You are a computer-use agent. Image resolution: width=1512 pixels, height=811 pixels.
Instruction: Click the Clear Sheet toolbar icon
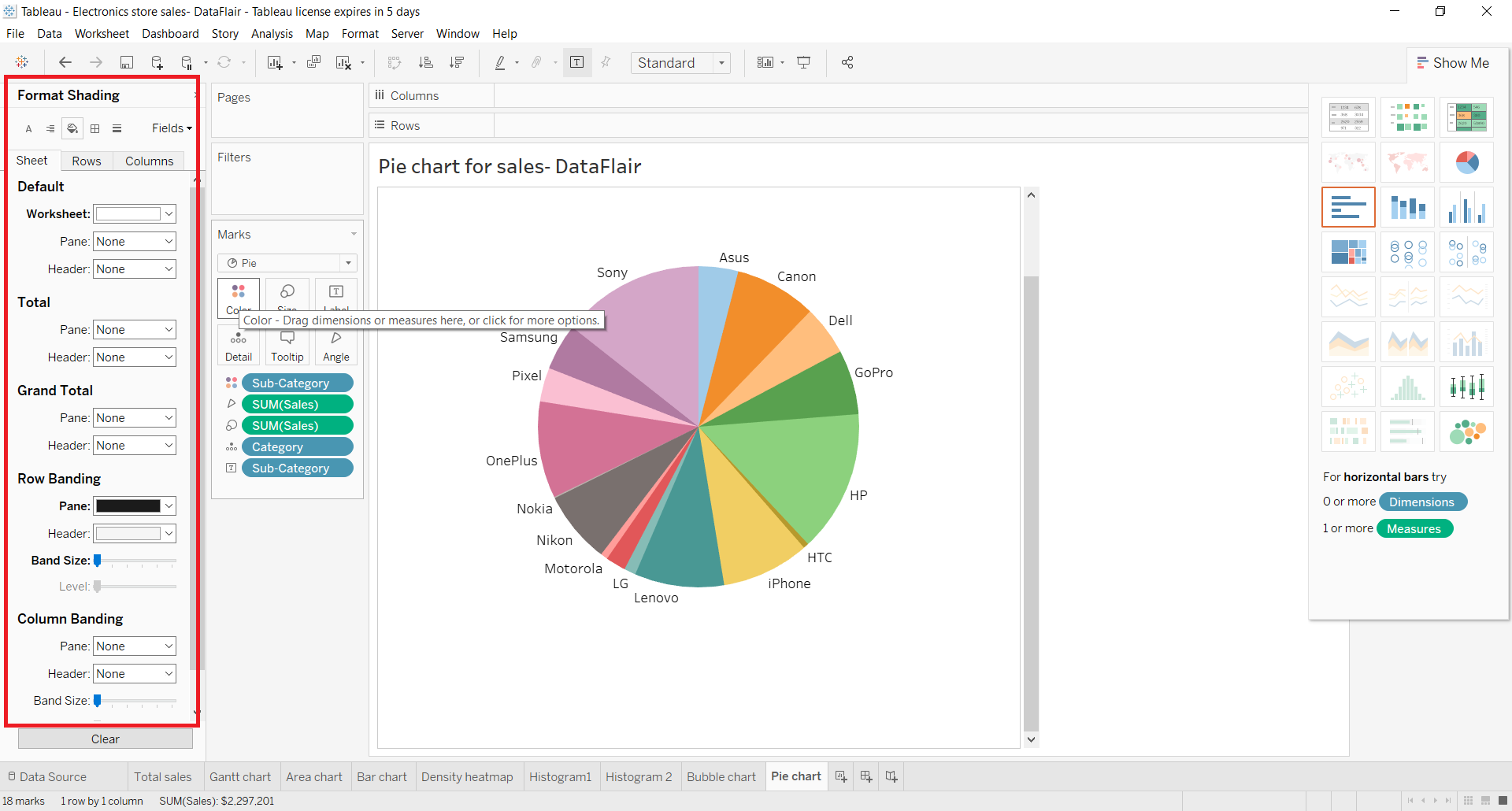pyautogui.click(x=344, y=62)
